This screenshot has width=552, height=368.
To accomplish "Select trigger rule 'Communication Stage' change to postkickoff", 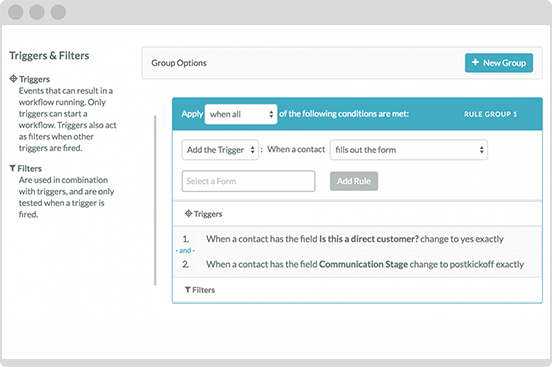I will pos(357,264).
